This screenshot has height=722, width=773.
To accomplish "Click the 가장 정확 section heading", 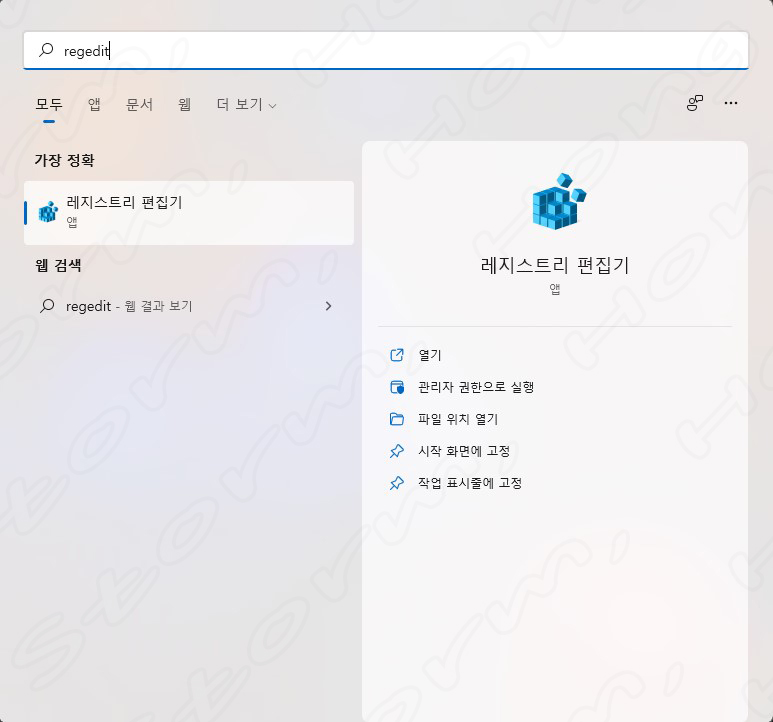I will [x=65, y=160].
